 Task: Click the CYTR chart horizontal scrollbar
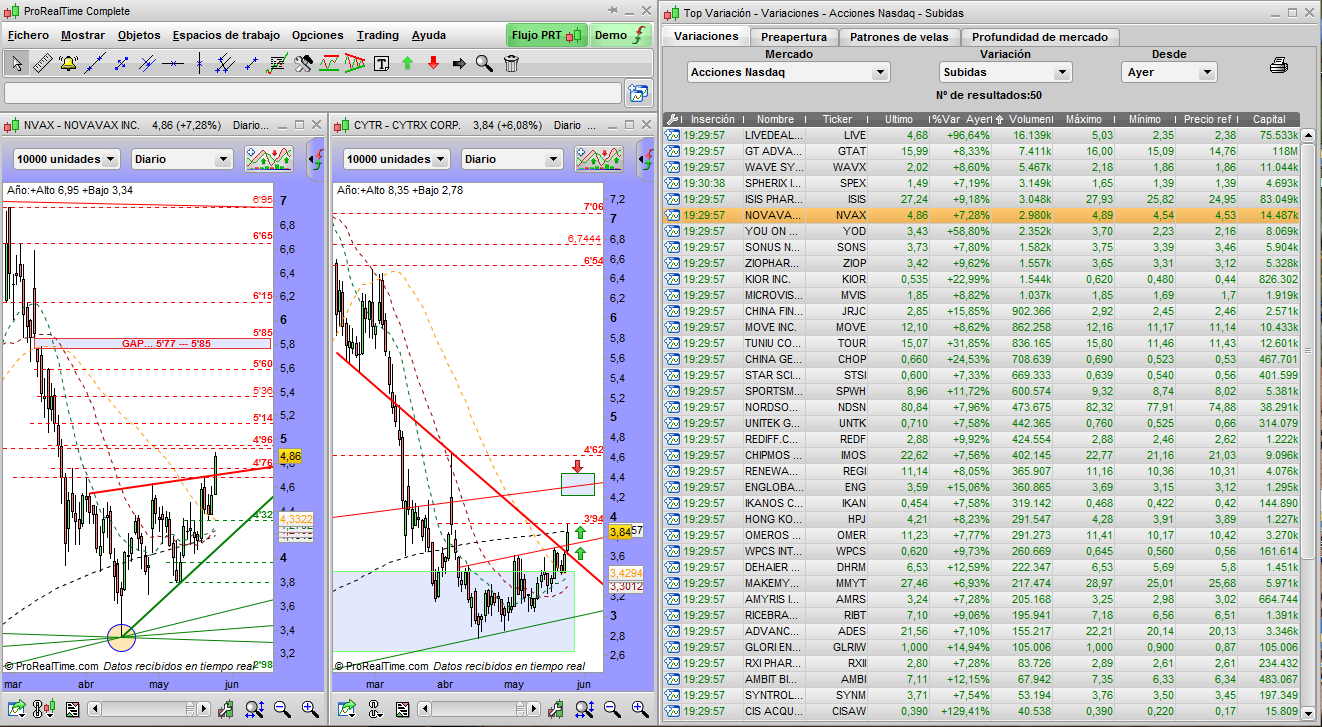(x=478, y=709)
